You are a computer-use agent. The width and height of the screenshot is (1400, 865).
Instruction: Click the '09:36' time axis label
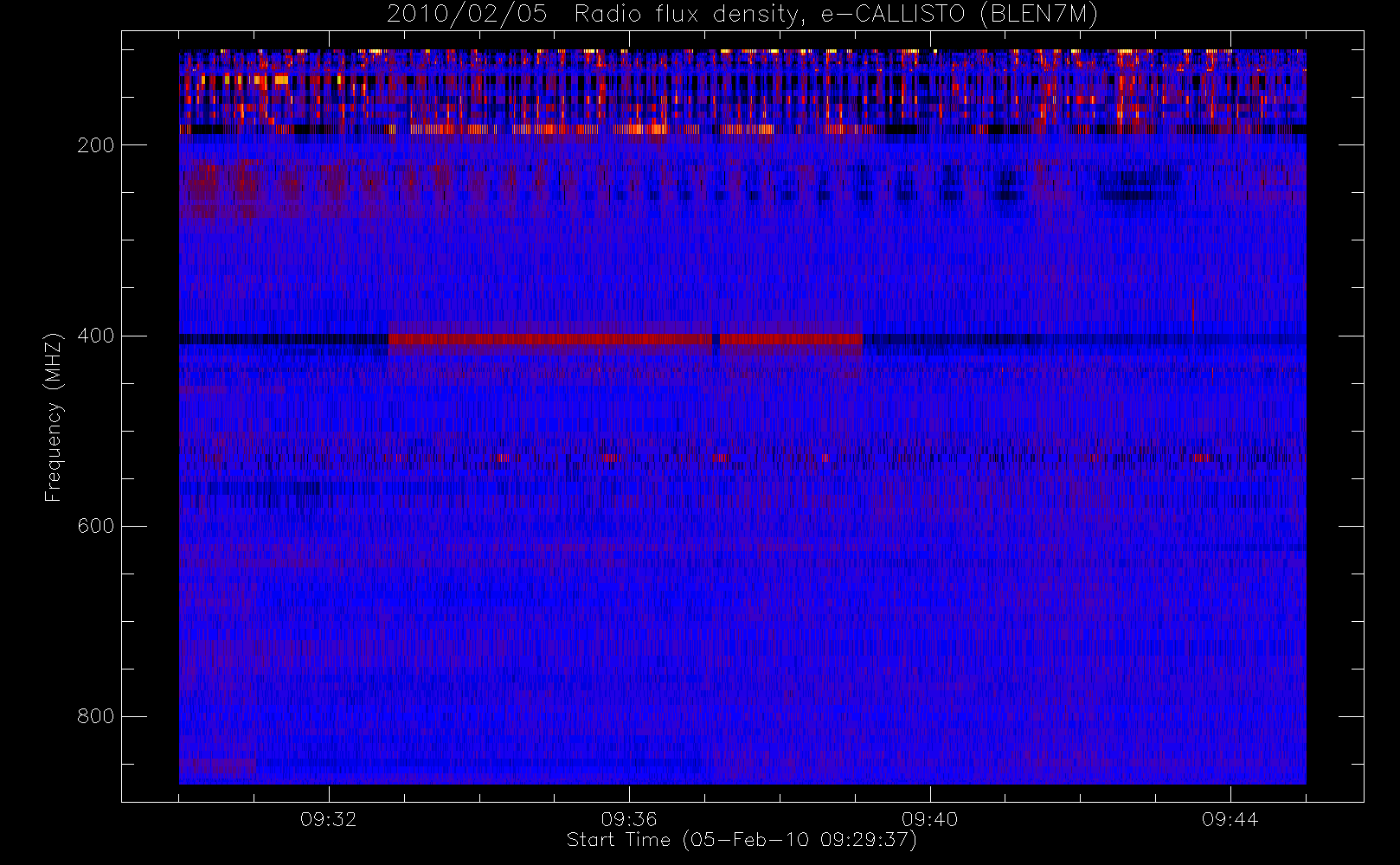click(x=629, y=819)
